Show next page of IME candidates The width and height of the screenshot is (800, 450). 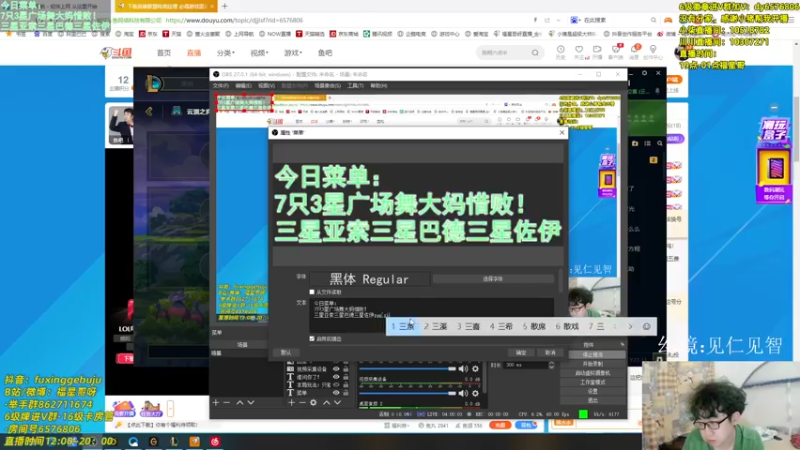[x=631, y=327]
